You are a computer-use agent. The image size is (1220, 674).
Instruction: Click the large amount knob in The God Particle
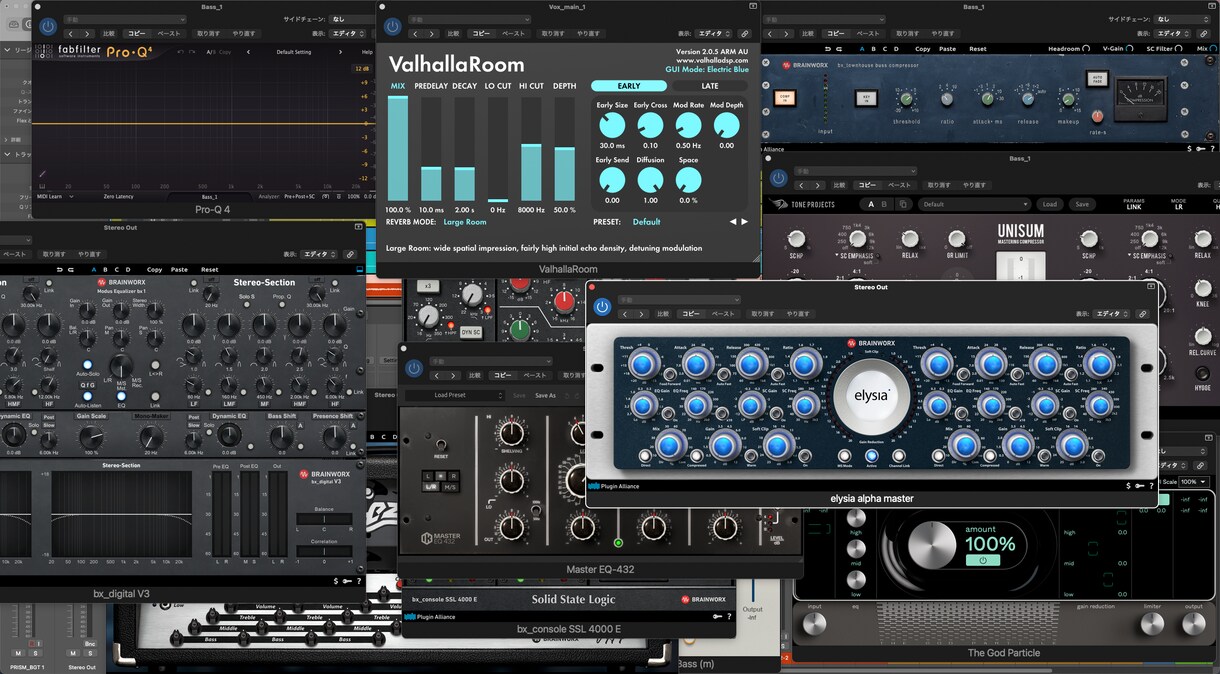point(932,545)
